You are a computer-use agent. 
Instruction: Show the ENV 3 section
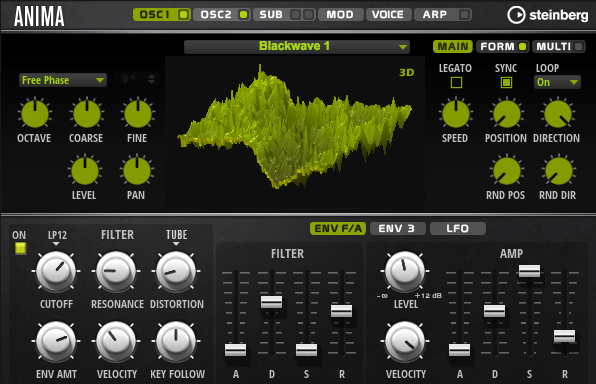pyautogui.click(x=397, y=228)
